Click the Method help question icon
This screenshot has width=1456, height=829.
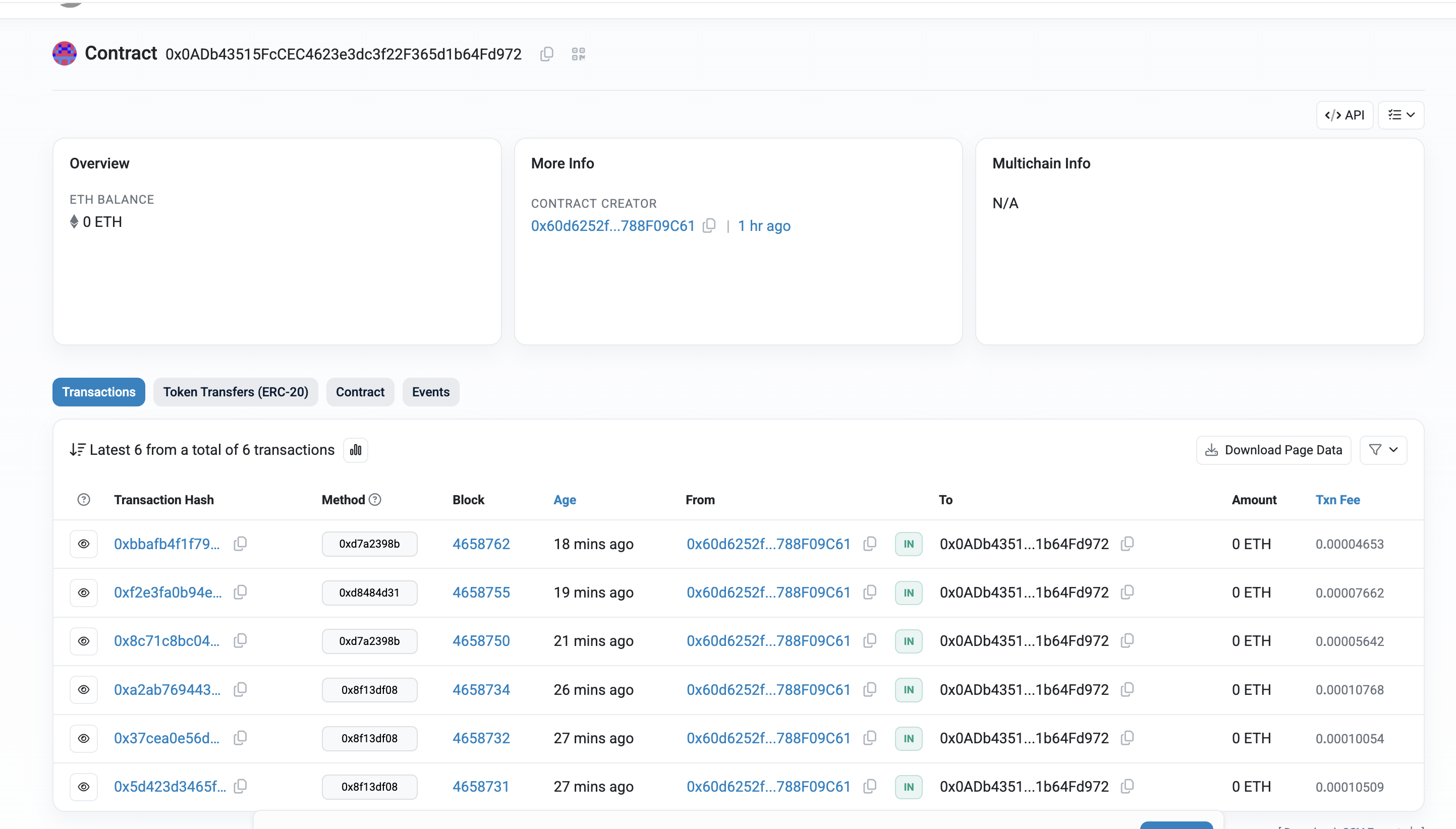tap(375, 500)
